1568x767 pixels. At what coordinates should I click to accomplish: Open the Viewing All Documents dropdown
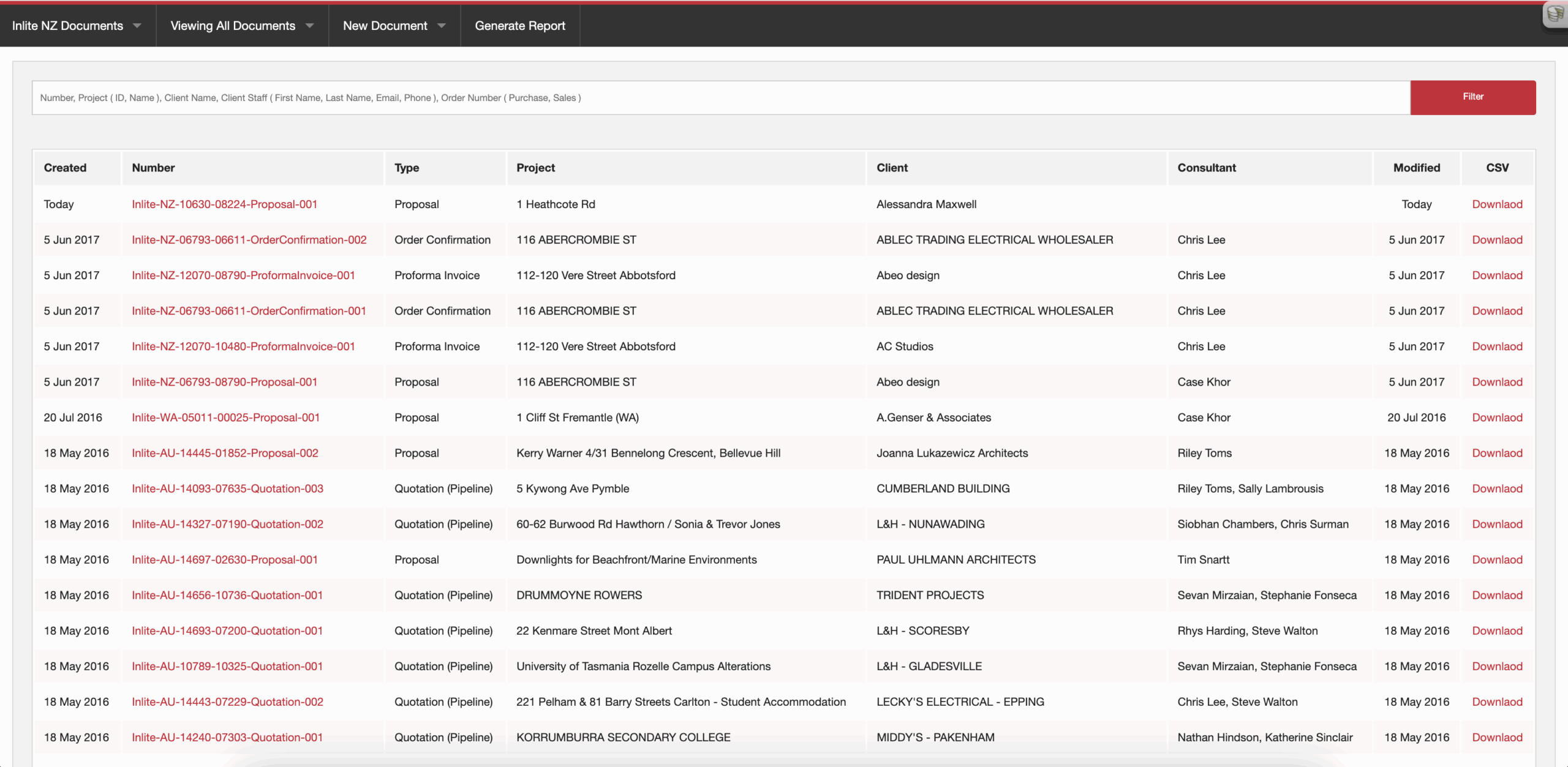pyautogui.click(x=242, y=26)
